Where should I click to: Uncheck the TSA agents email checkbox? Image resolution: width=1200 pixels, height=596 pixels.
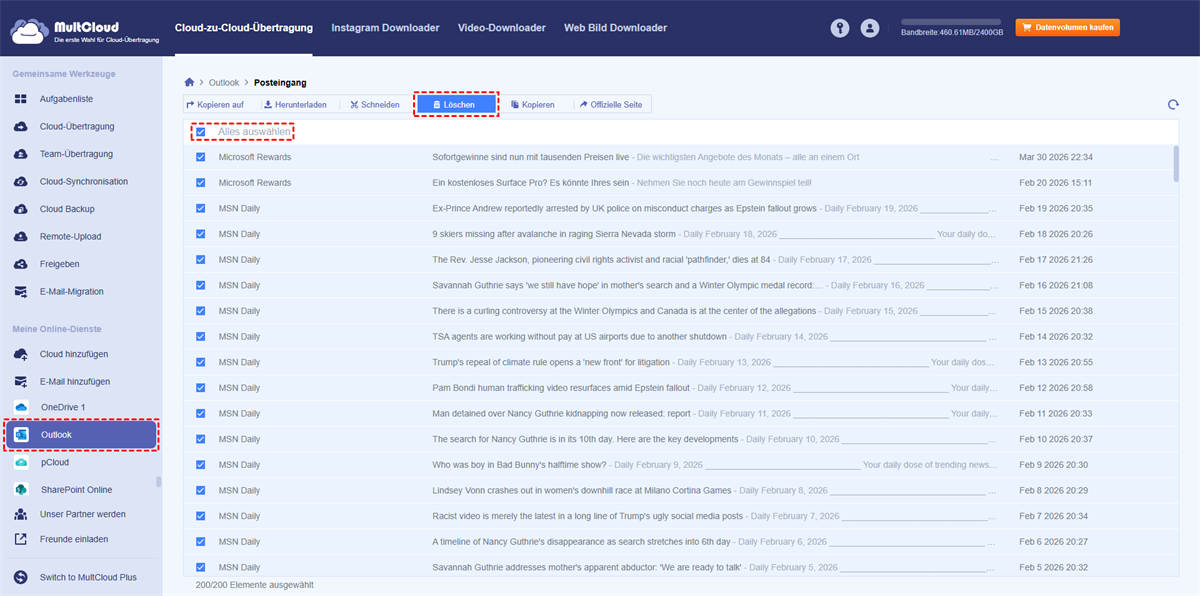point(201,336)
